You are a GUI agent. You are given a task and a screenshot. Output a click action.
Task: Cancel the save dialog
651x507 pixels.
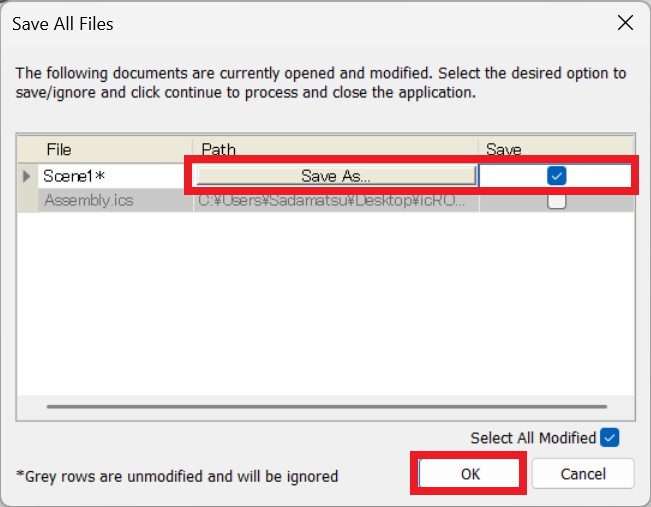[x=583, y=474]
